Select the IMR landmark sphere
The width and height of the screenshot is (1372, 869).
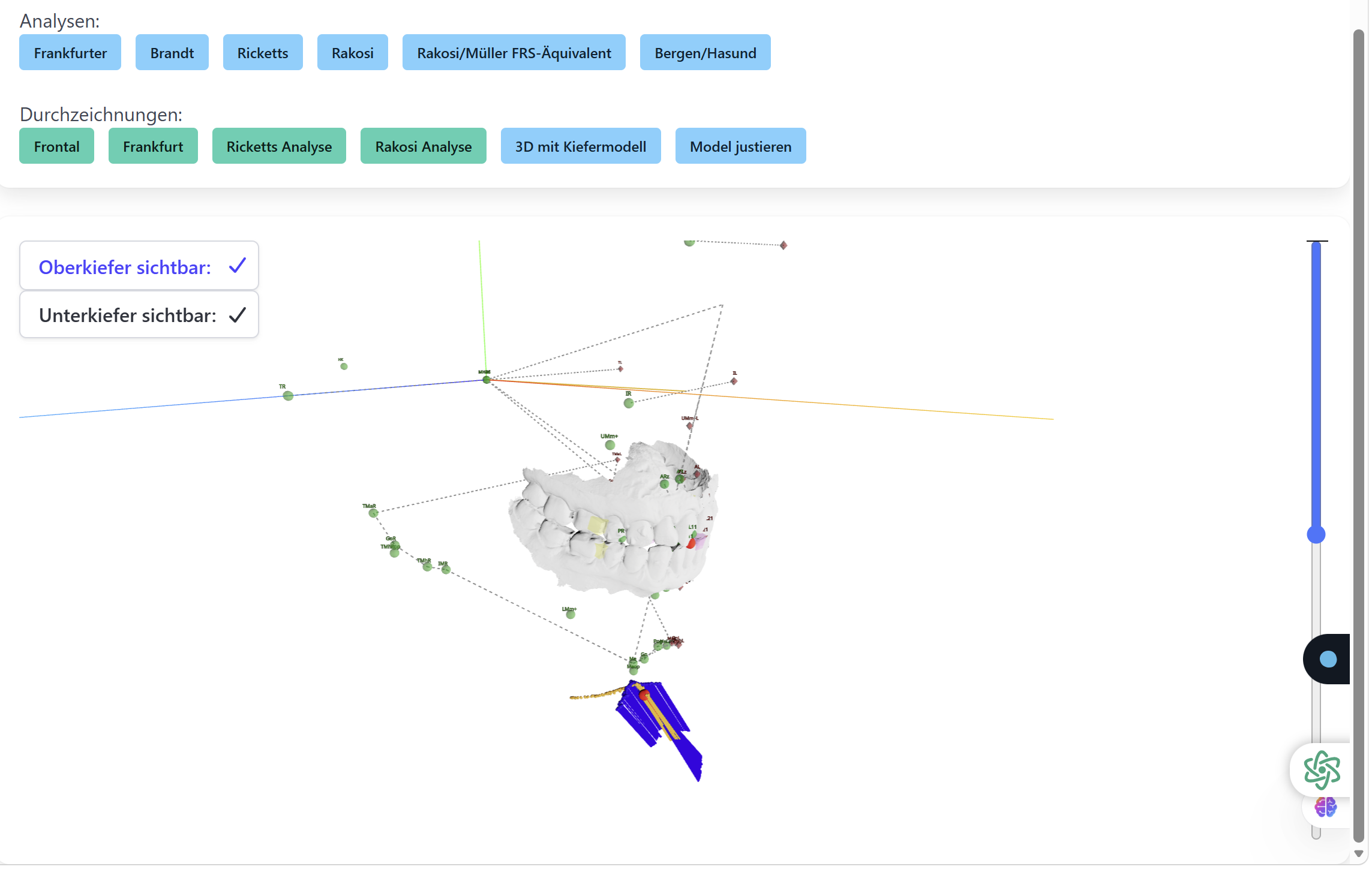tap(446, 570)
